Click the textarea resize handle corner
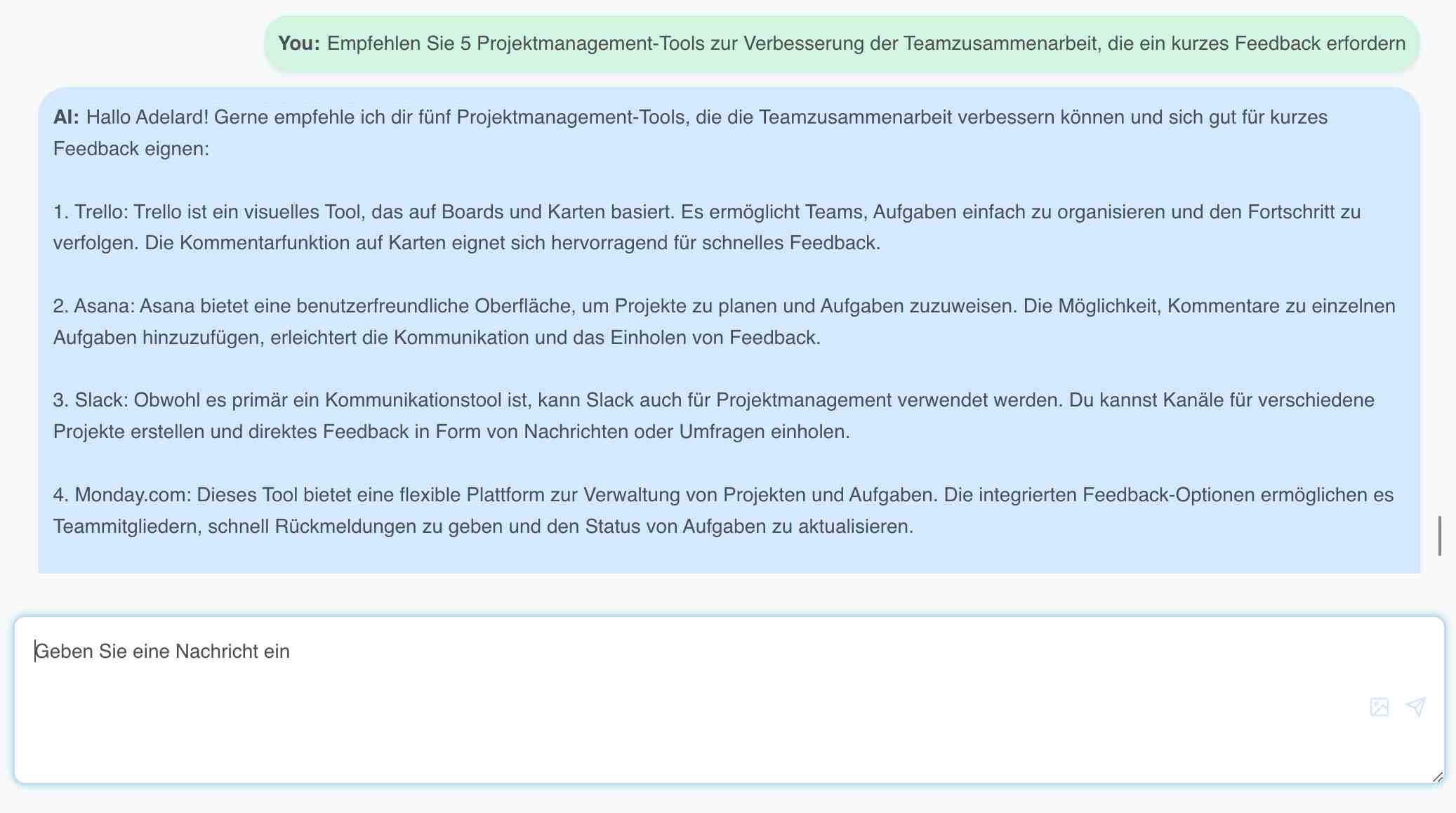Screen dimensions: 1456x813 tap(1437, 776)
